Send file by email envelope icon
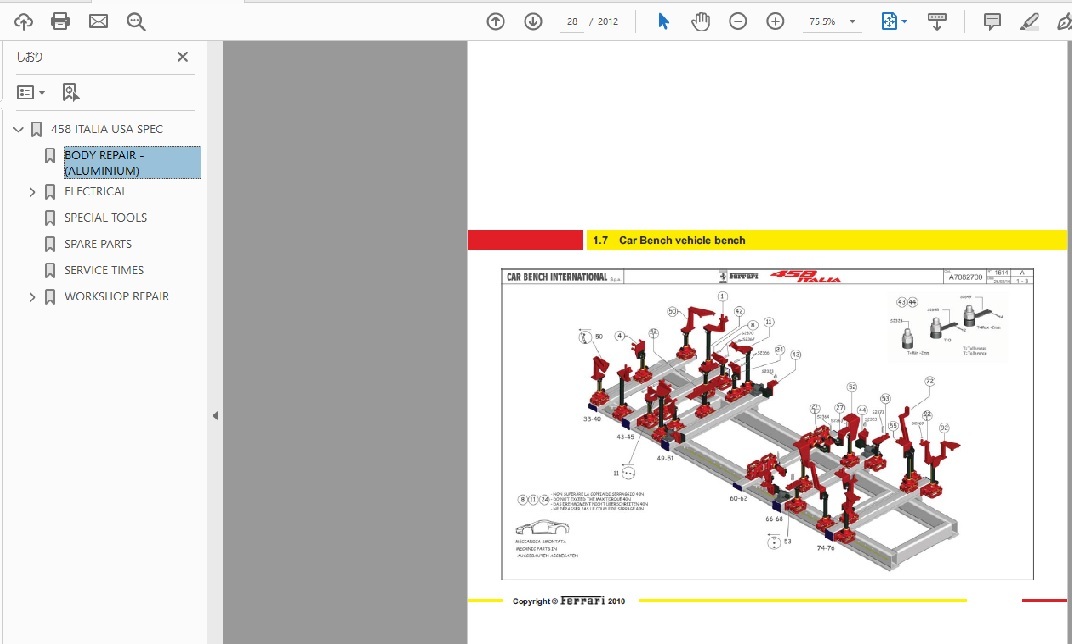This screenshot has height=644, width=1072. pyautogui.click(x=98, y=21)
